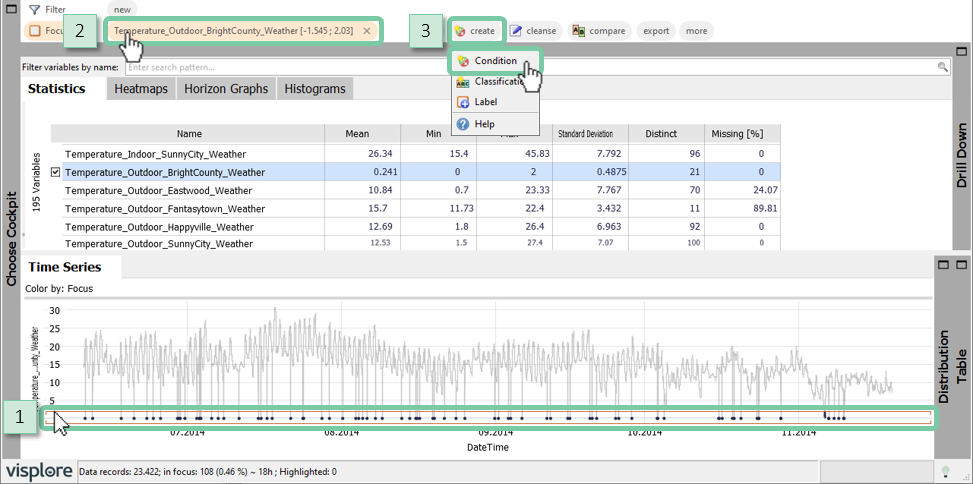This screenshot has height=484, width=973.
Task: Click the Help question mark icon
Action: click(x=463, y=124)
